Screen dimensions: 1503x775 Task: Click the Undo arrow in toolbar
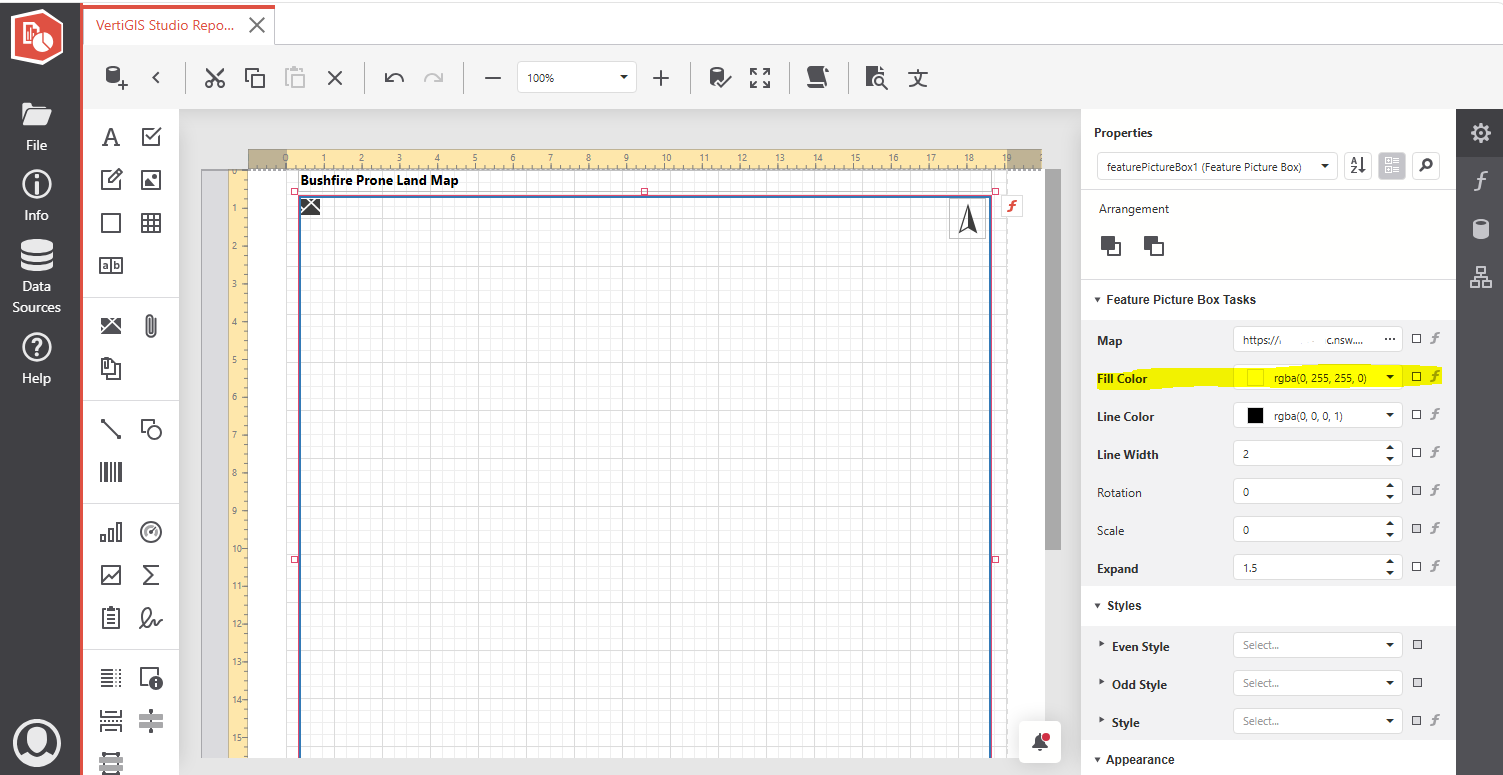(394, 77)
